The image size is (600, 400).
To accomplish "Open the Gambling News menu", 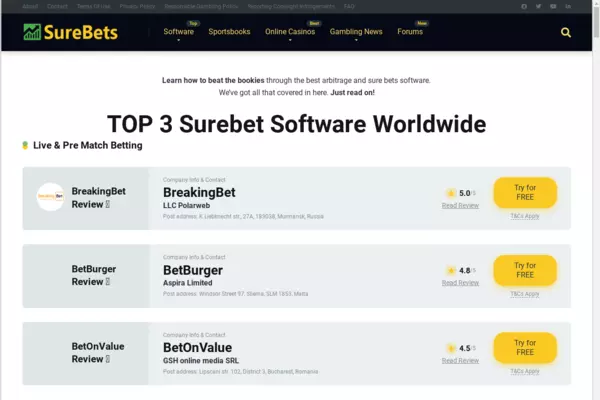I will [356, 32].
